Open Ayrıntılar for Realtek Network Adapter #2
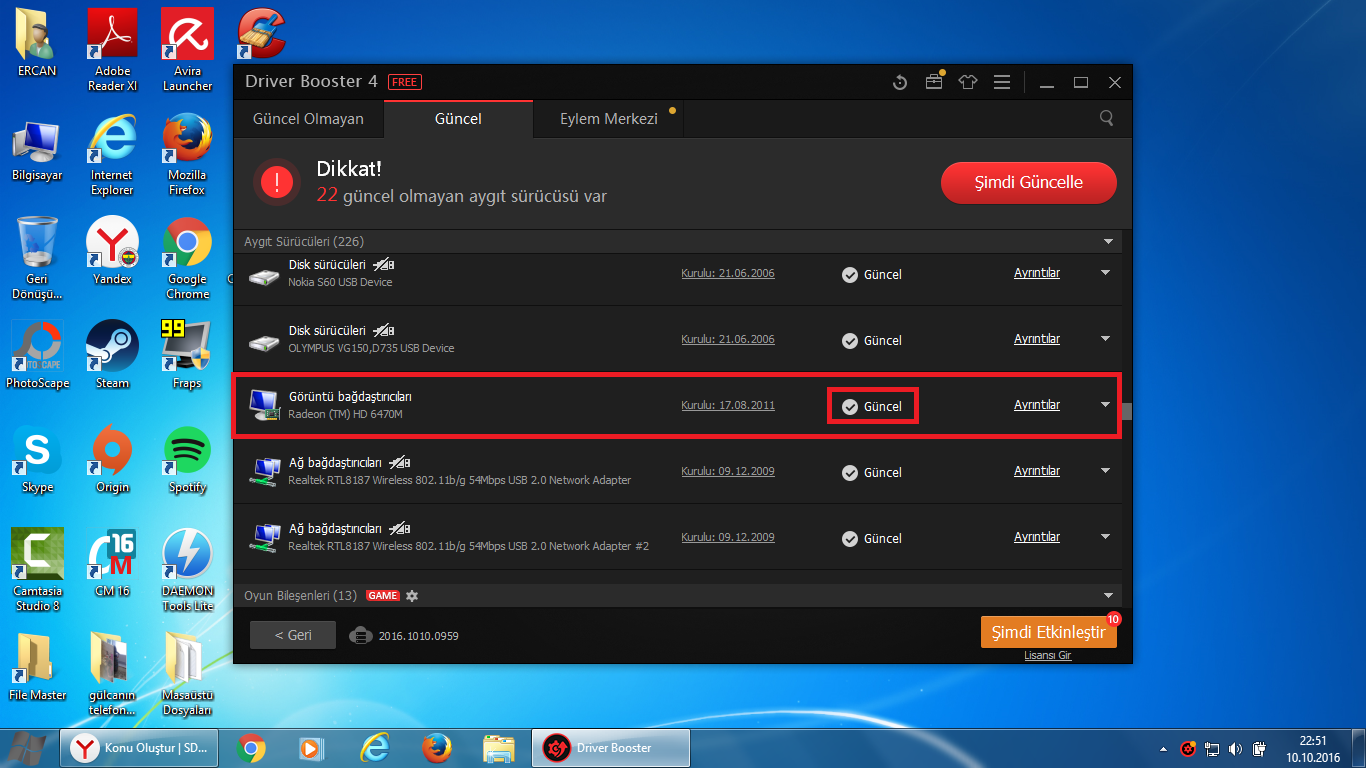 [1037, 537]
